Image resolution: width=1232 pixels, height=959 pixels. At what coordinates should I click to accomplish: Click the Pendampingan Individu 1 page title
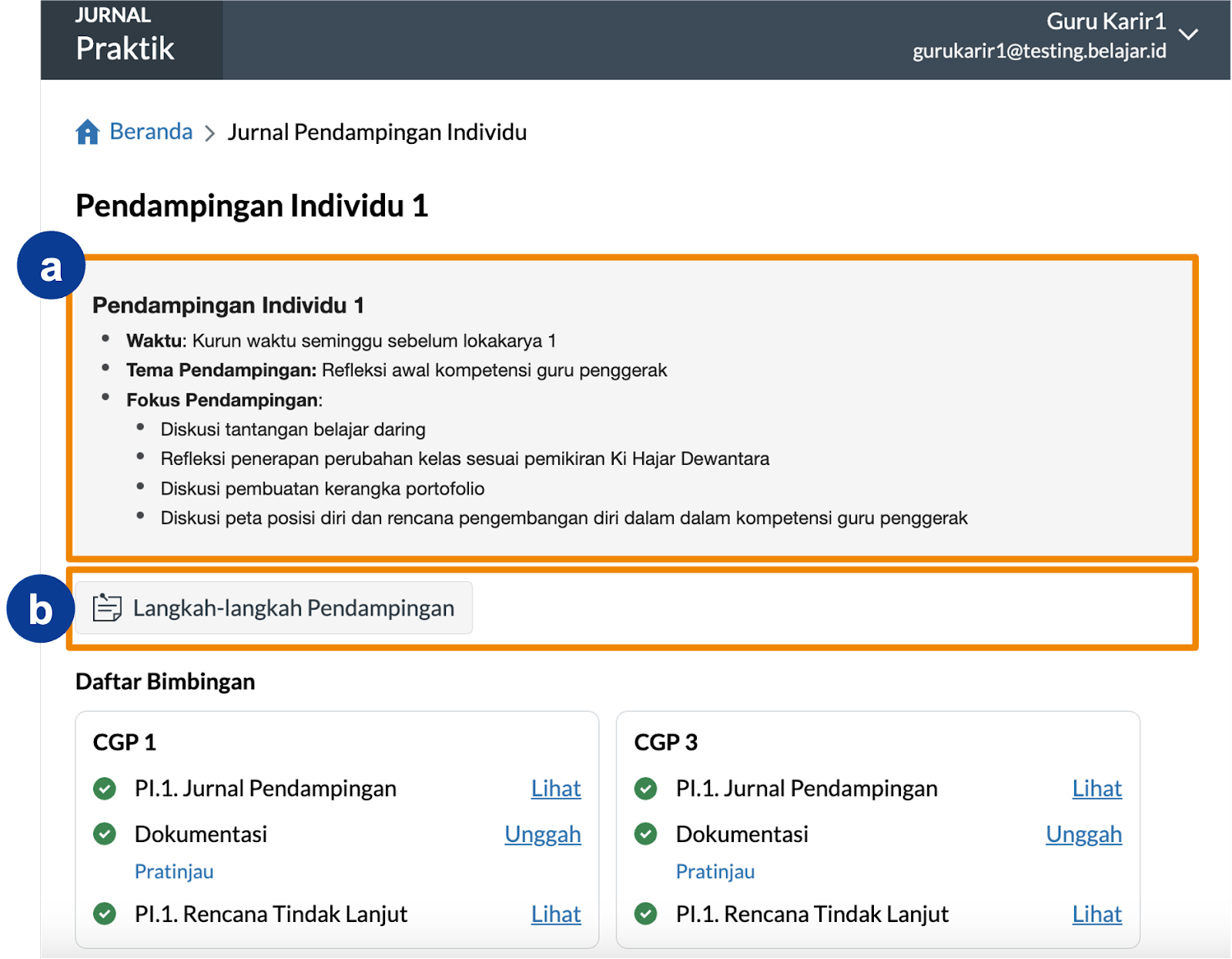[252, 206]
